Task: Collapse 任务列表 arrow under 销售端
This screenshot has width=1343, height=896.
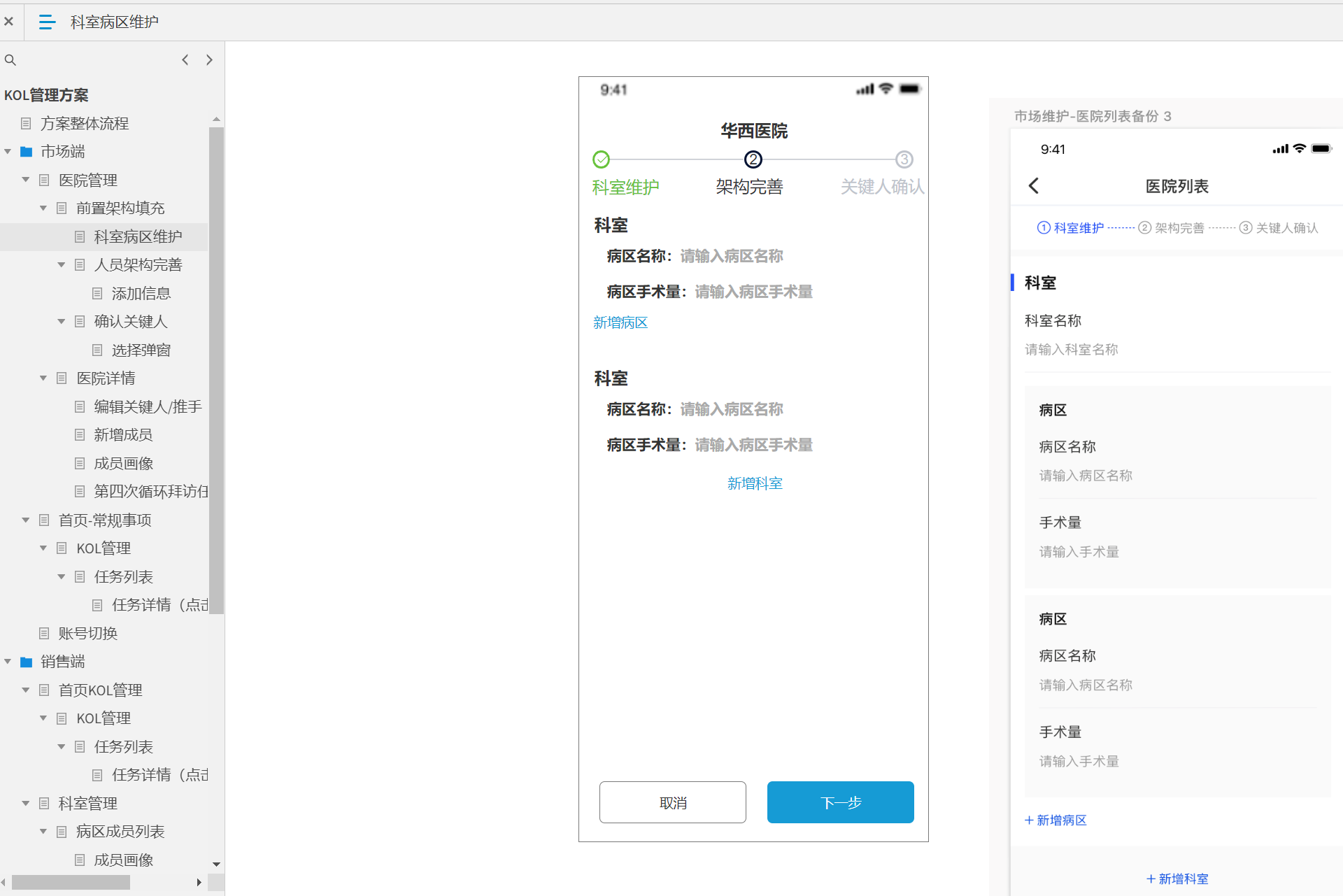Action: (62, 747)
